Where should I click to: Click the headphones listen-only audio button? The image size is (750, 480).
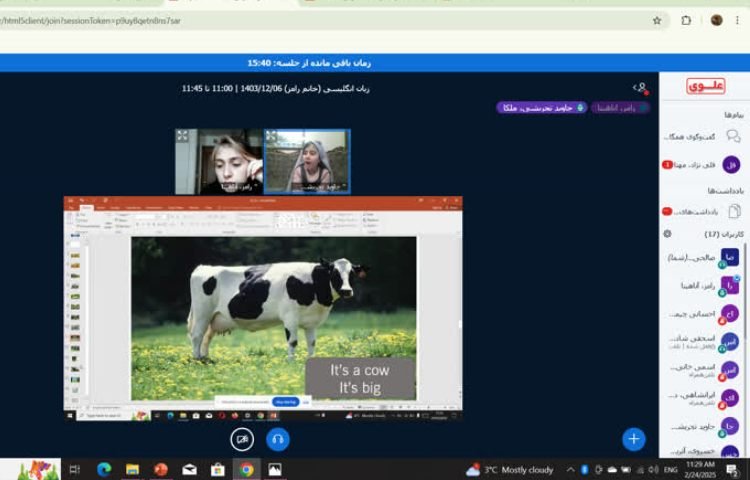tap(277, 439)
